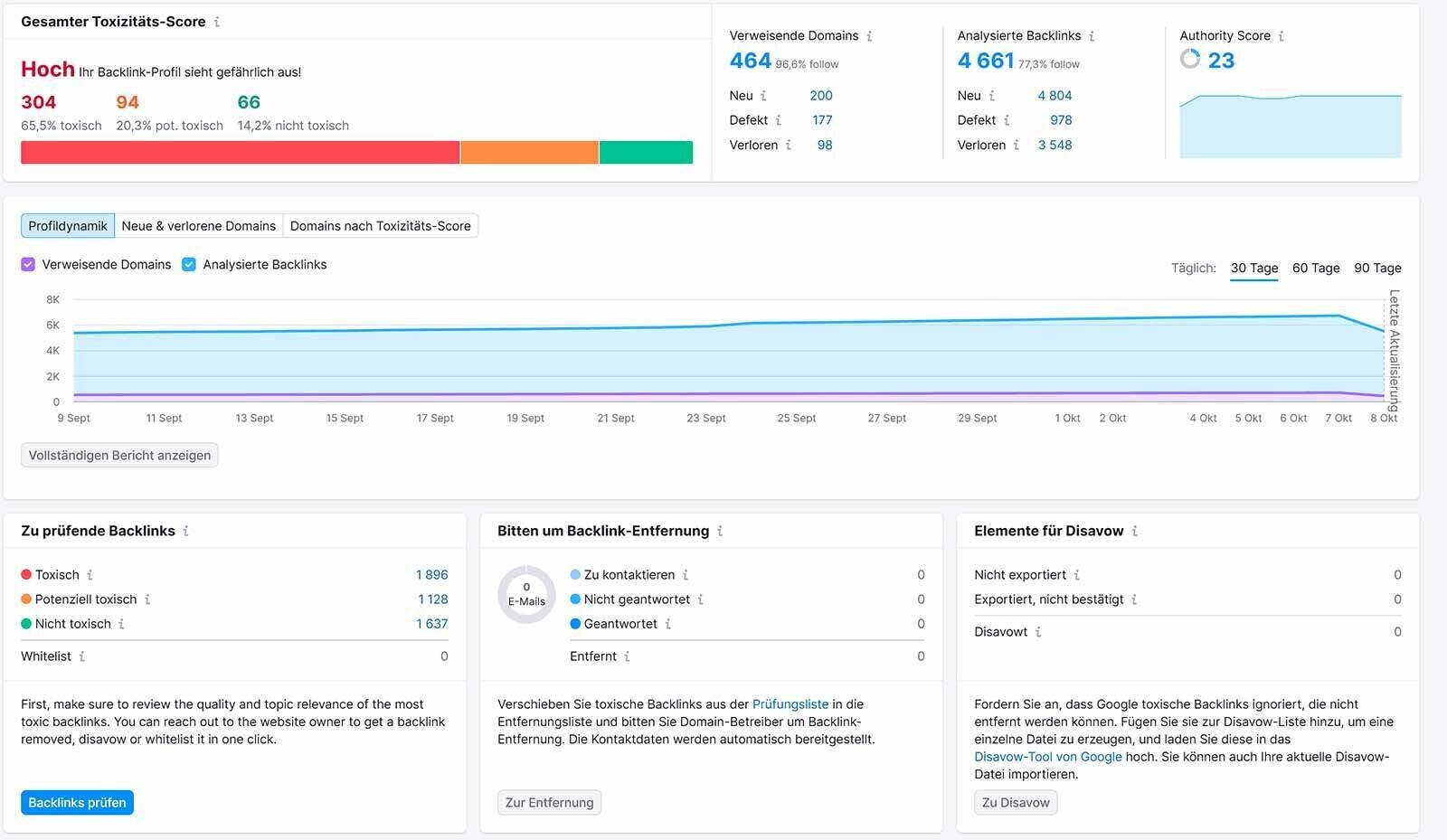Switch to Neue & verlorene Domains tab

coord(199,226)
